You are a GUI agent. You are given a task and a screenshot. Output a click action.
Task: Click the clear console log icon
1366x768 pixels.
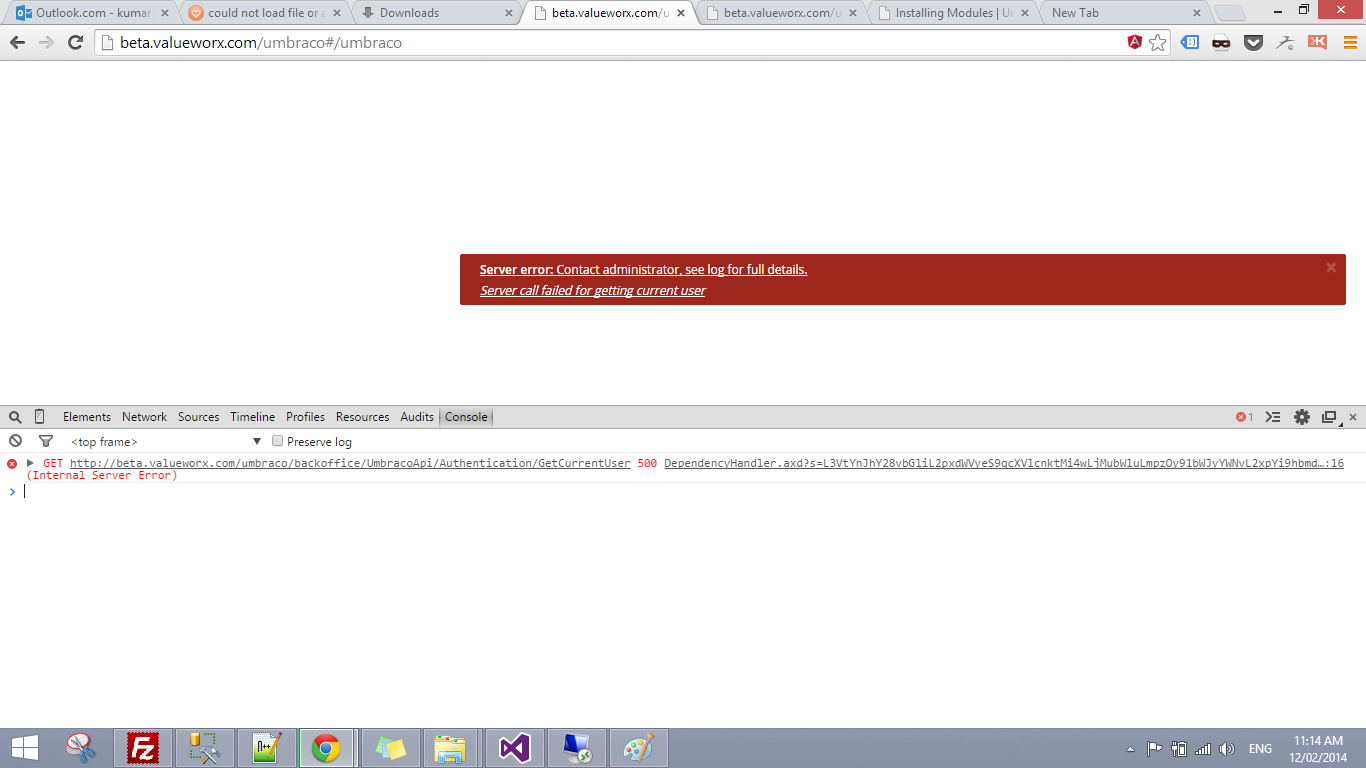pos(15,441)
